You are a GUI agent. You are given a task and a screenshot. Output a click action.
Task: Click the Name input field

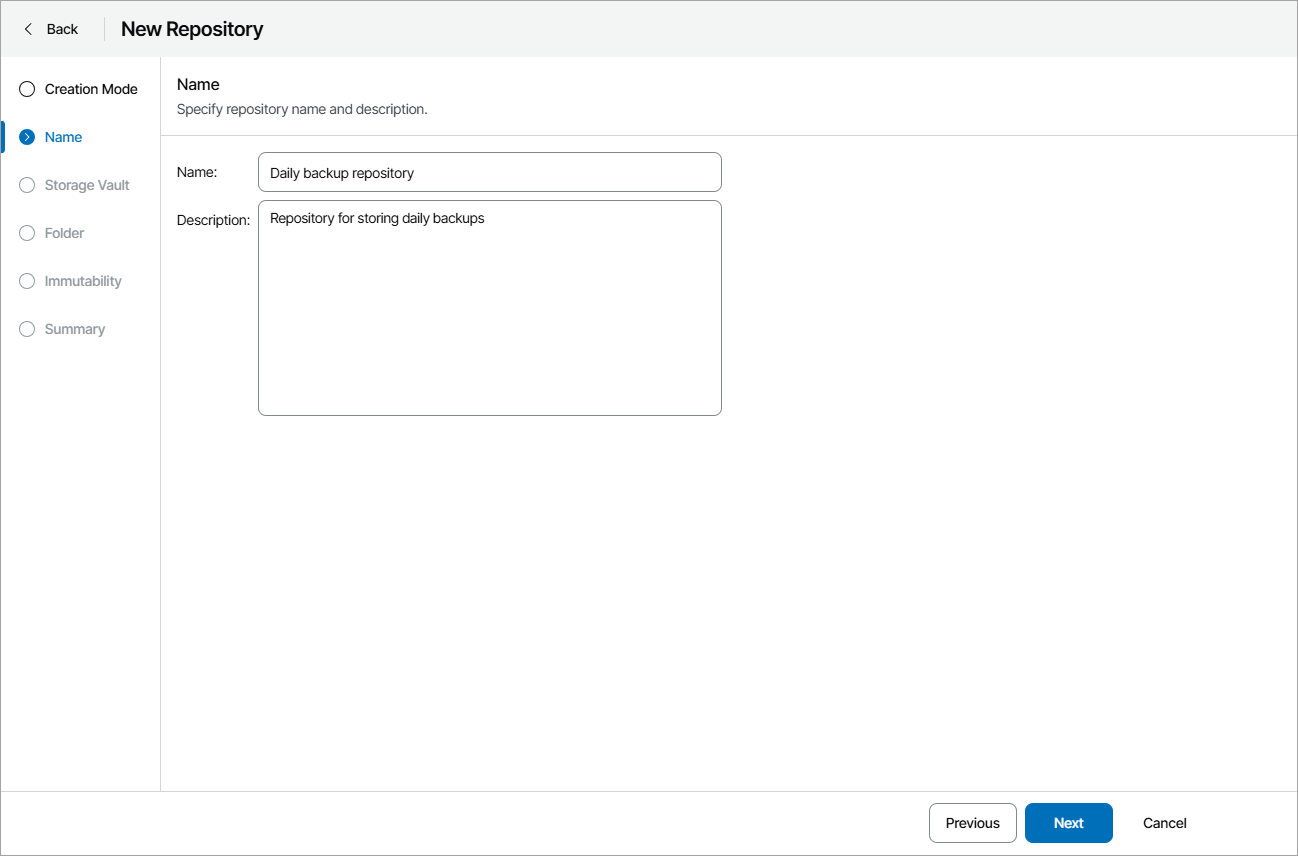click(489, 172)
